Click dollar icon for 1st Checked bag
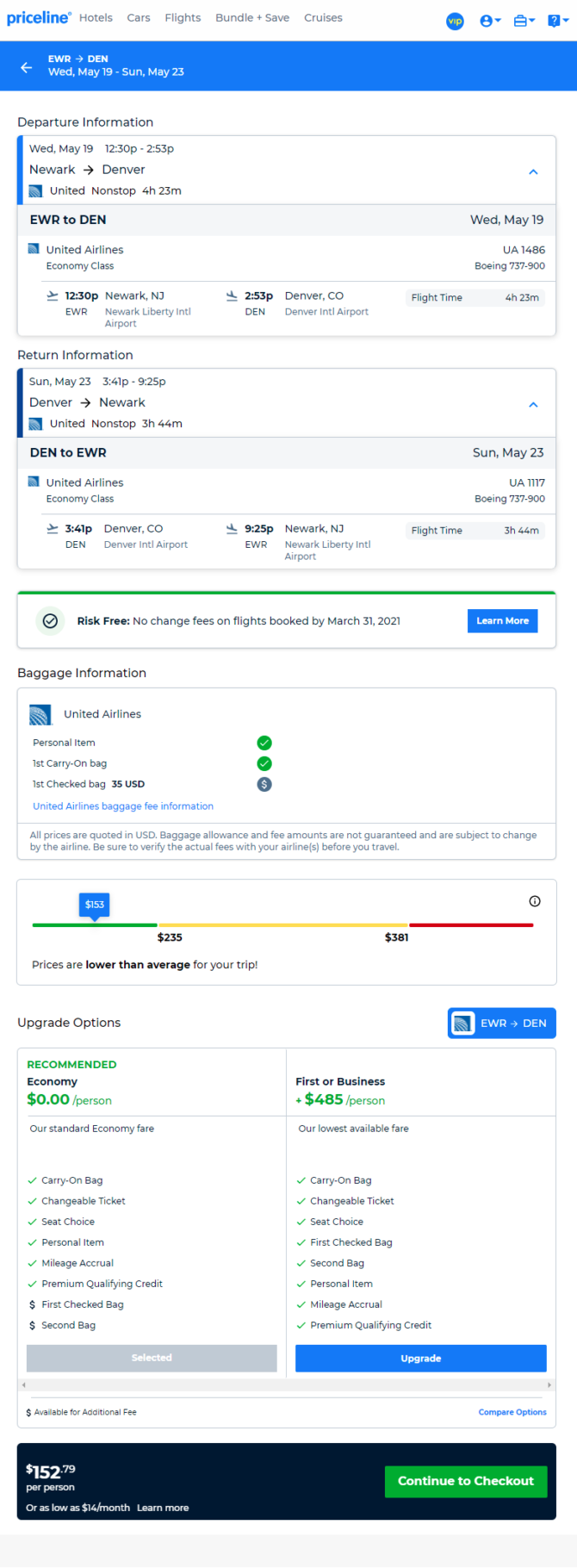This screenshot has height=1568, width=577. (264, 784)
